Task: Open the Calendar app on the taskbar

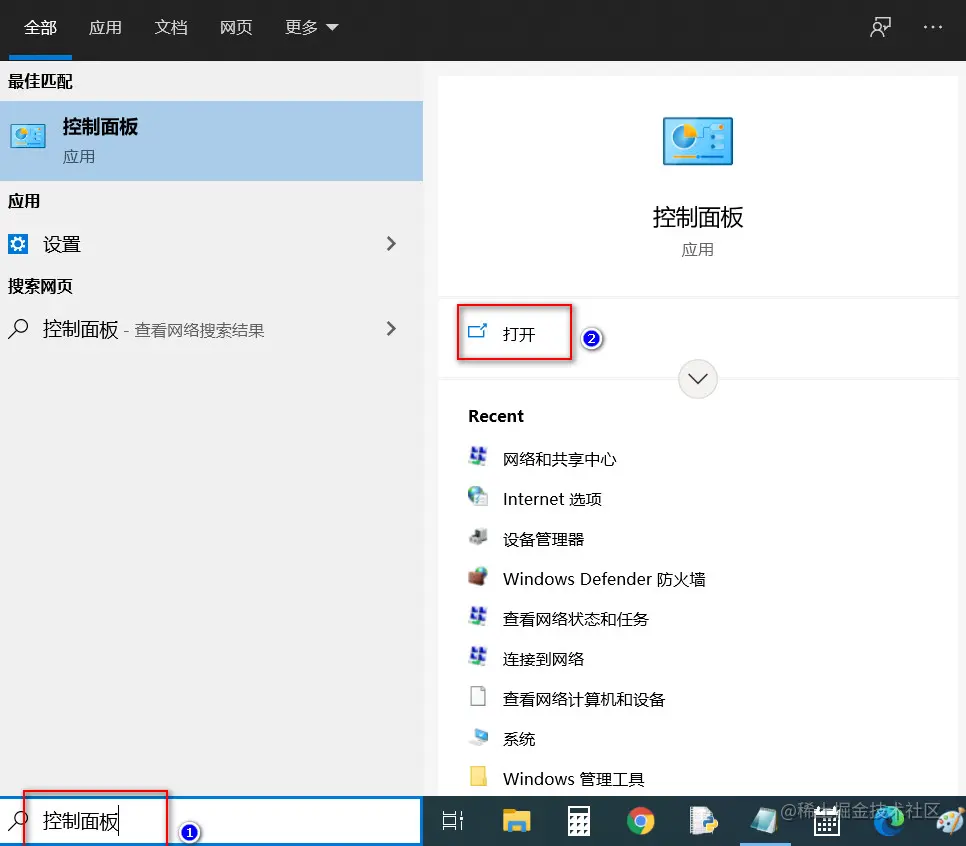Action: [827, 821]
